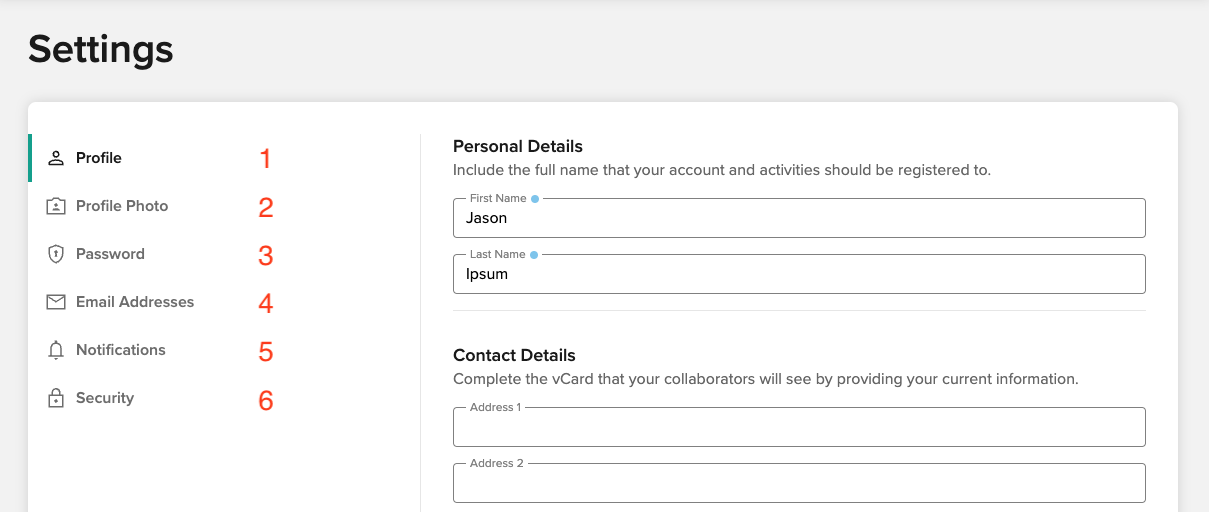Click the Profile Photo ID badge icon
The width and height of the screenshot is (1209, 512).
click(x=56, y=206)
